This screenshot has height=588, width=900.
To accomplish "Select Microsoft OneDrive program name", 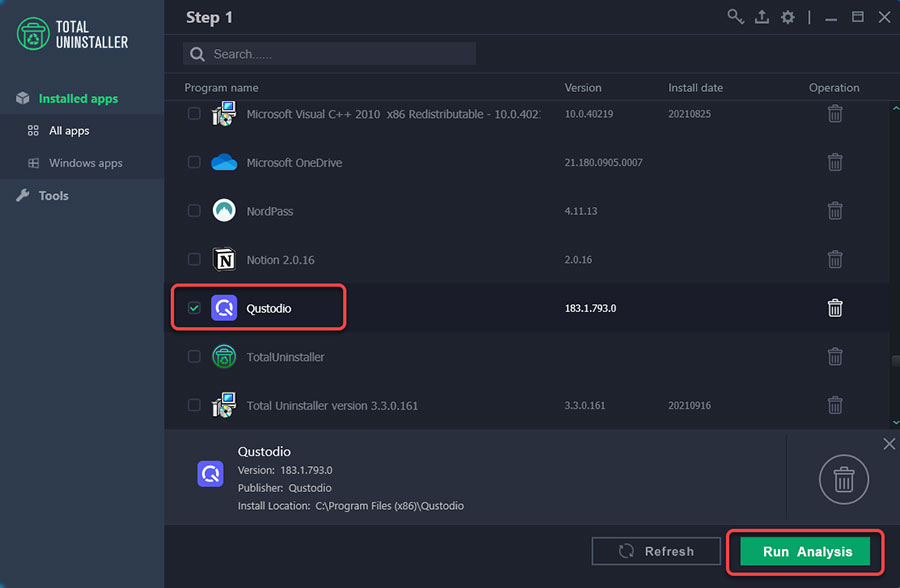I will coord(294,163).
